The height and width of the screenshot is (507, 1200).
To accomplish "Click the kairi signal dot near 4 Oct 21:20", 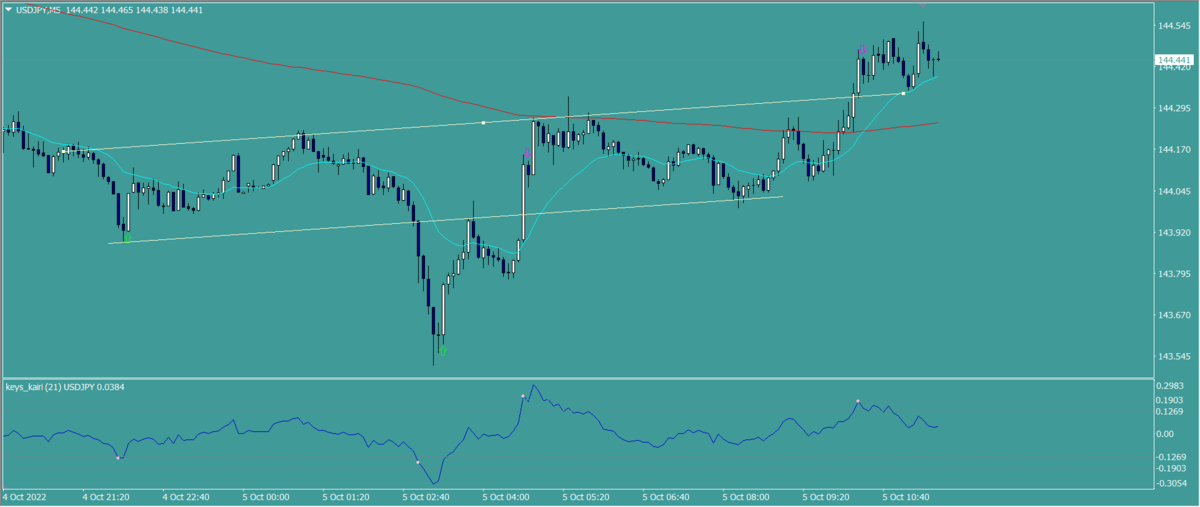I will 118,458.
